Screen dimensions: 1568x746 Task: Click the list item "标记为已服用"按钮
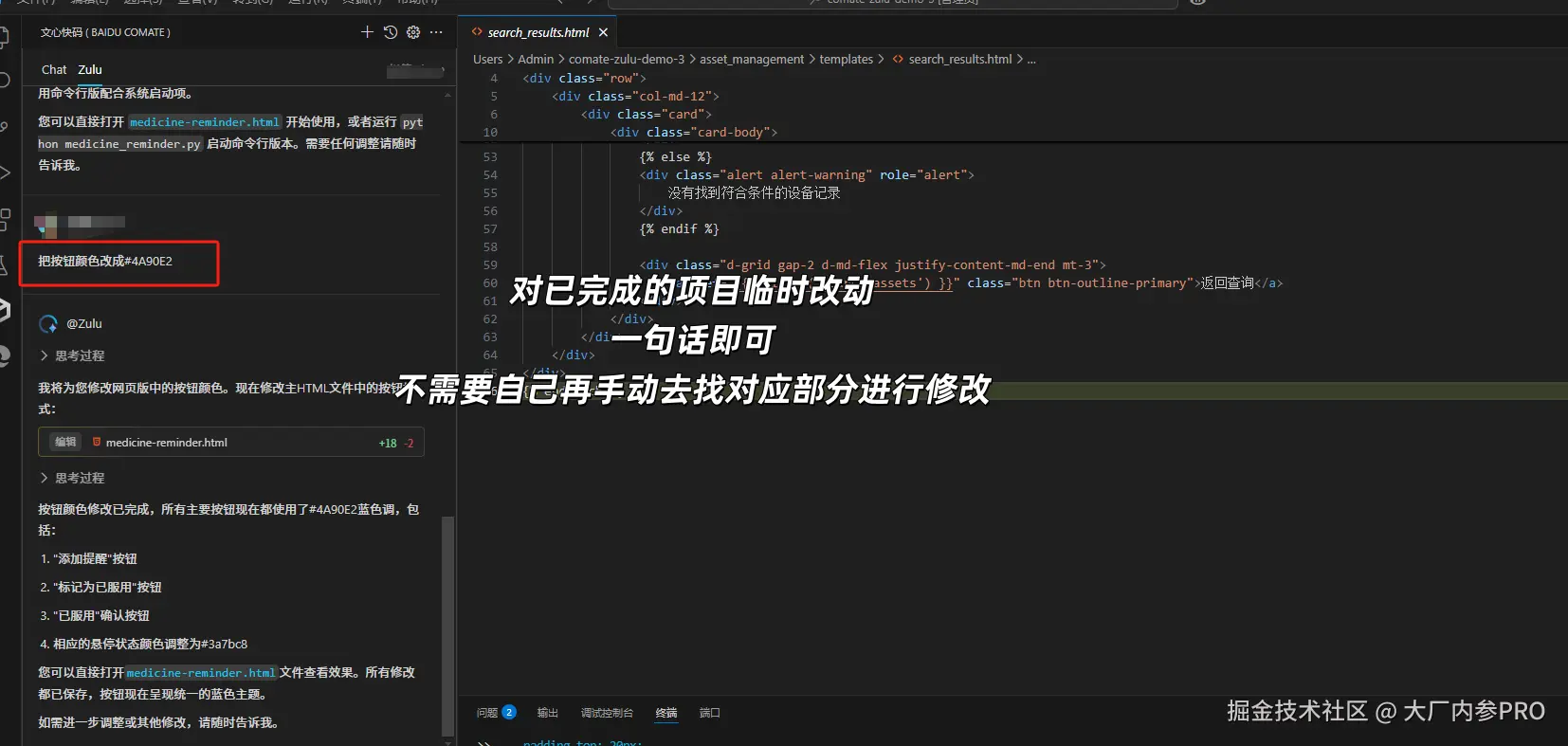(100, 588)
